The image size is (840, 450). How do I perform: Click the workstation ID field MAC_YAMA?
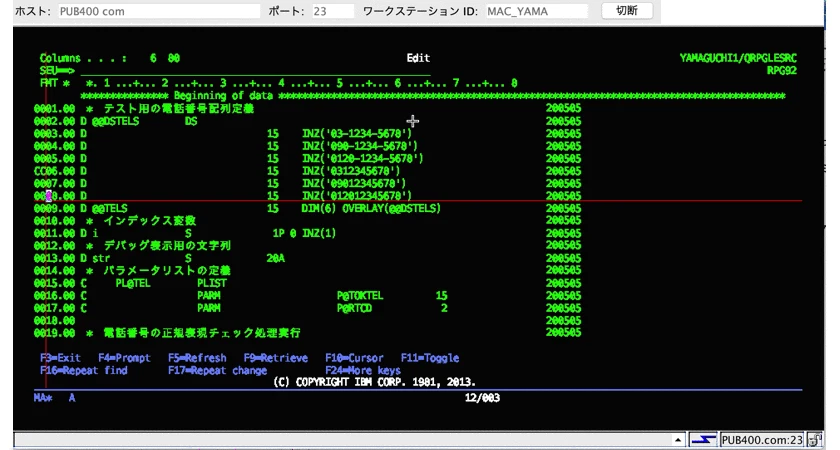click(536, 11)
